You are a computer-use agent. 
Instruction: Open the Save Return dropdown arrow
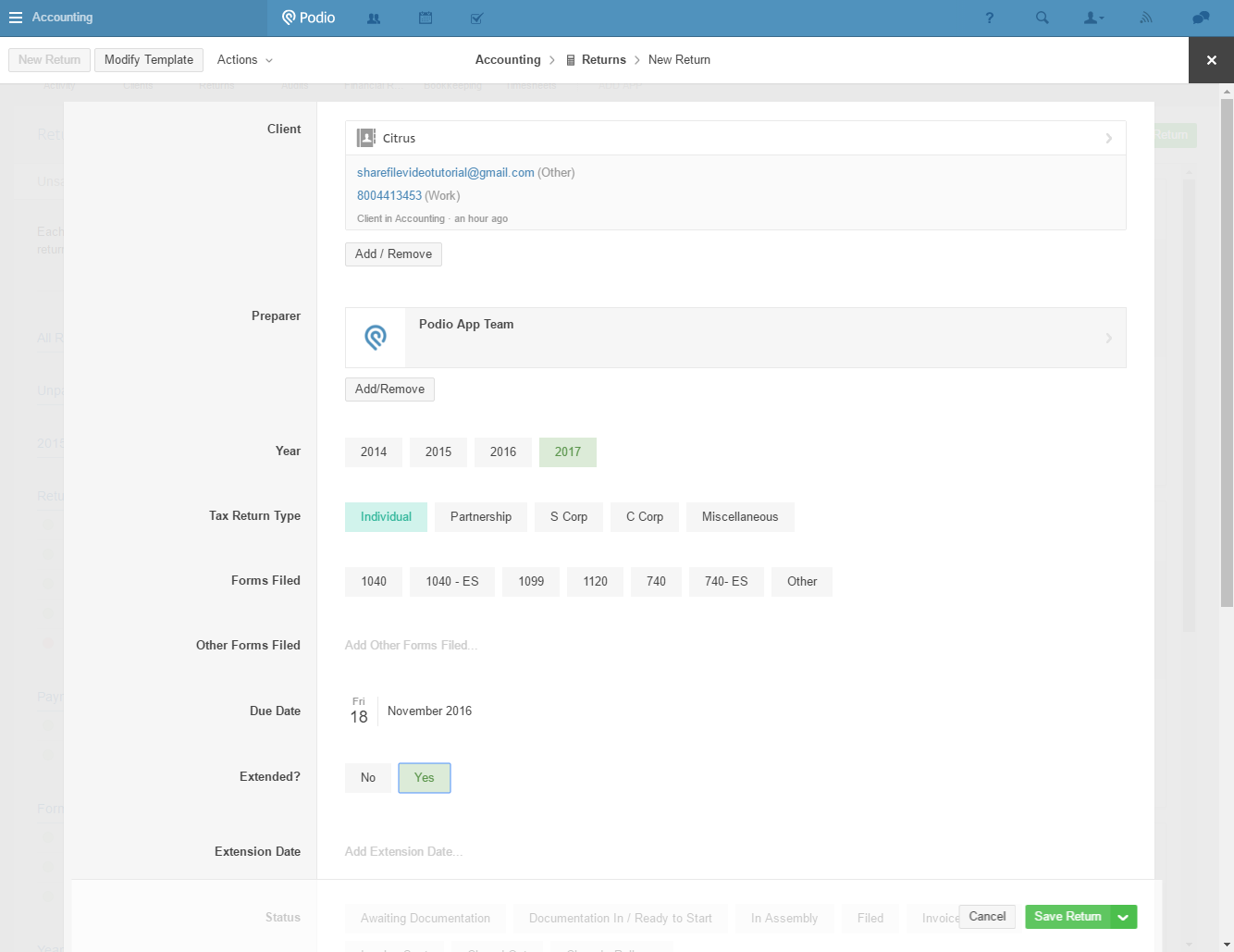click(x=1123, y=917)
